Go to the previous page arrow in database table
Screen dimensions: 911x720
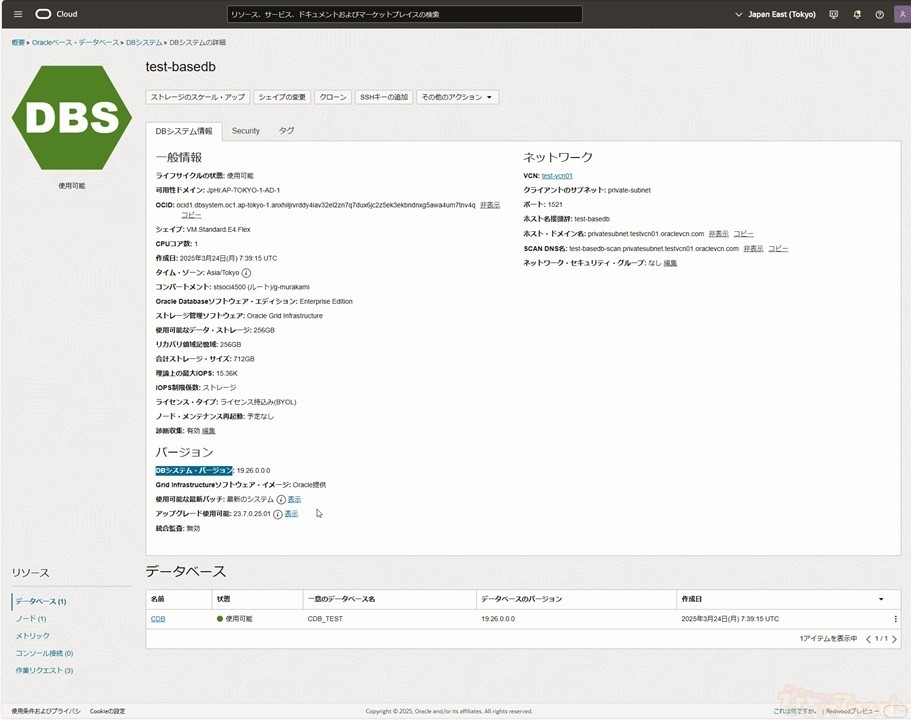[868, 639]
